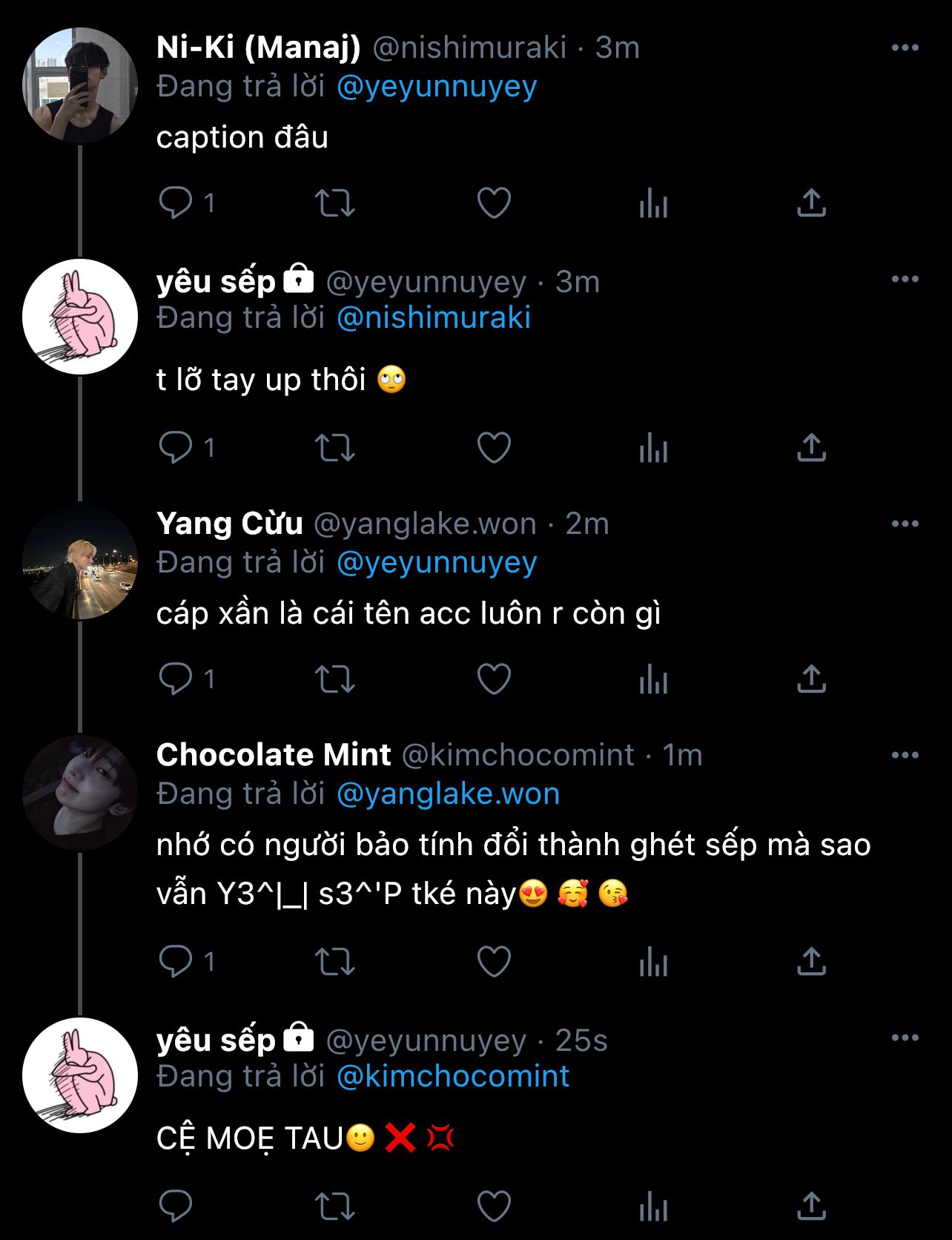The height and width of the screenshot is (1240, 952).
Task: Open more options on Chocolate Mint's tweet
Action: (x=905, y=756)
